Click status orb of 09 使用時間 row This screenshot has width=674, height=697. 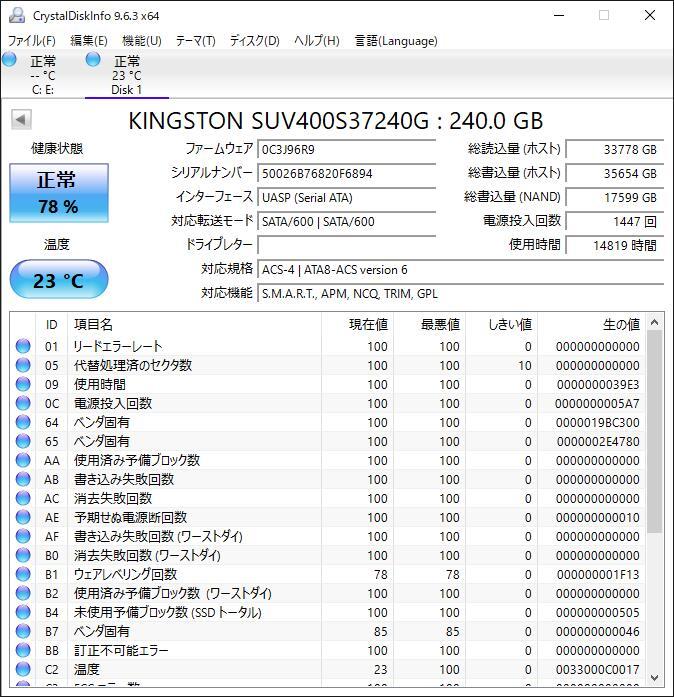pos(23,384)
